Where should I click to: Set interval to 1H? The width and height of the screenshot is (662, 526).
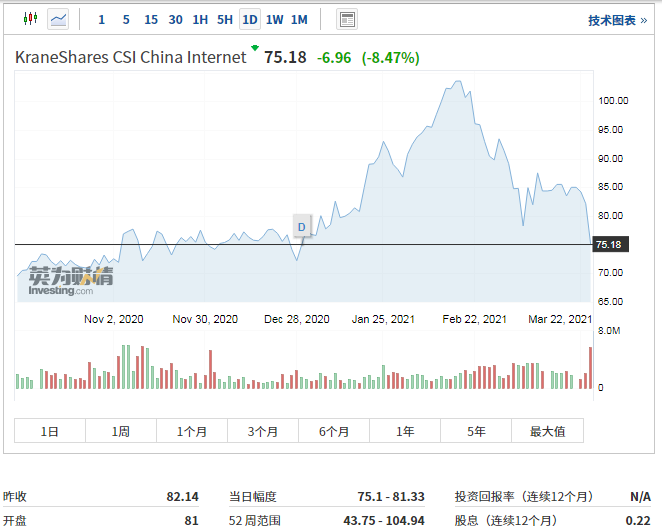200,19
